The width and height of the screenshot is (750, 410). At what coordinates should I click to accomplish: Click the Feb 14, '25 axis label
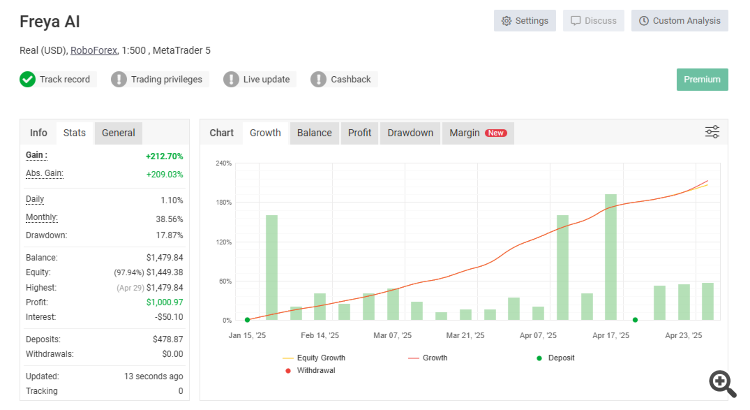320,335
